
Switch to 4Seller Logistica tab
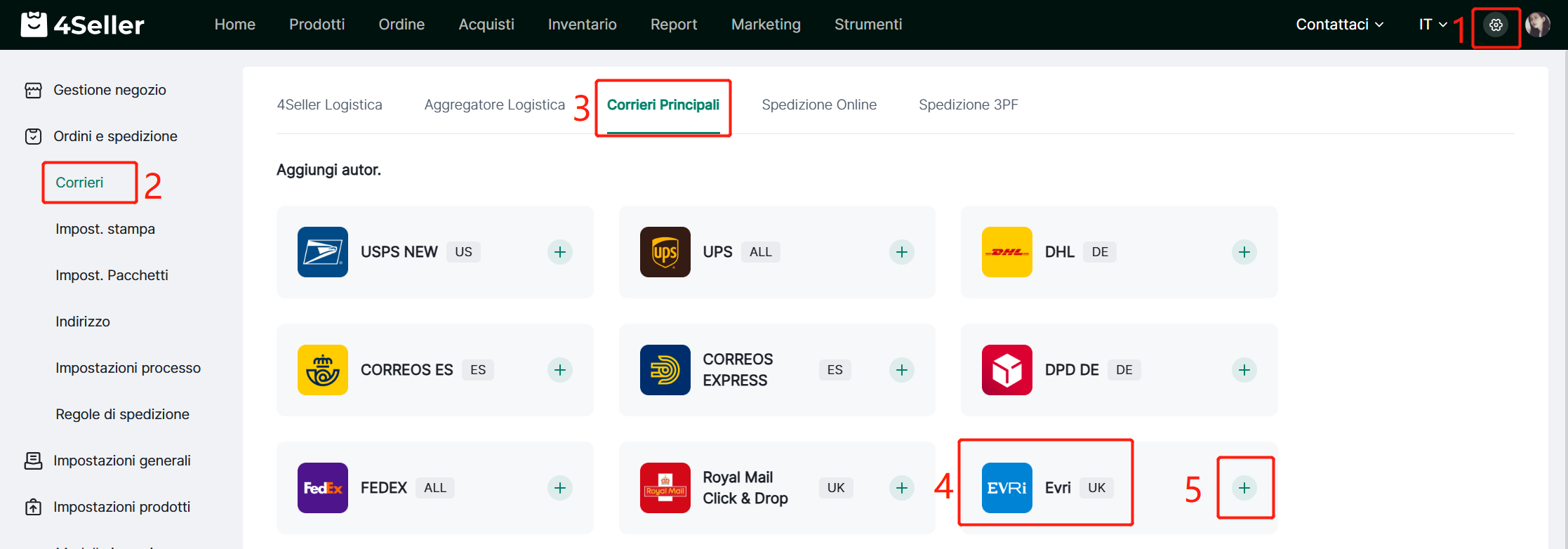[x=330, y=105]
